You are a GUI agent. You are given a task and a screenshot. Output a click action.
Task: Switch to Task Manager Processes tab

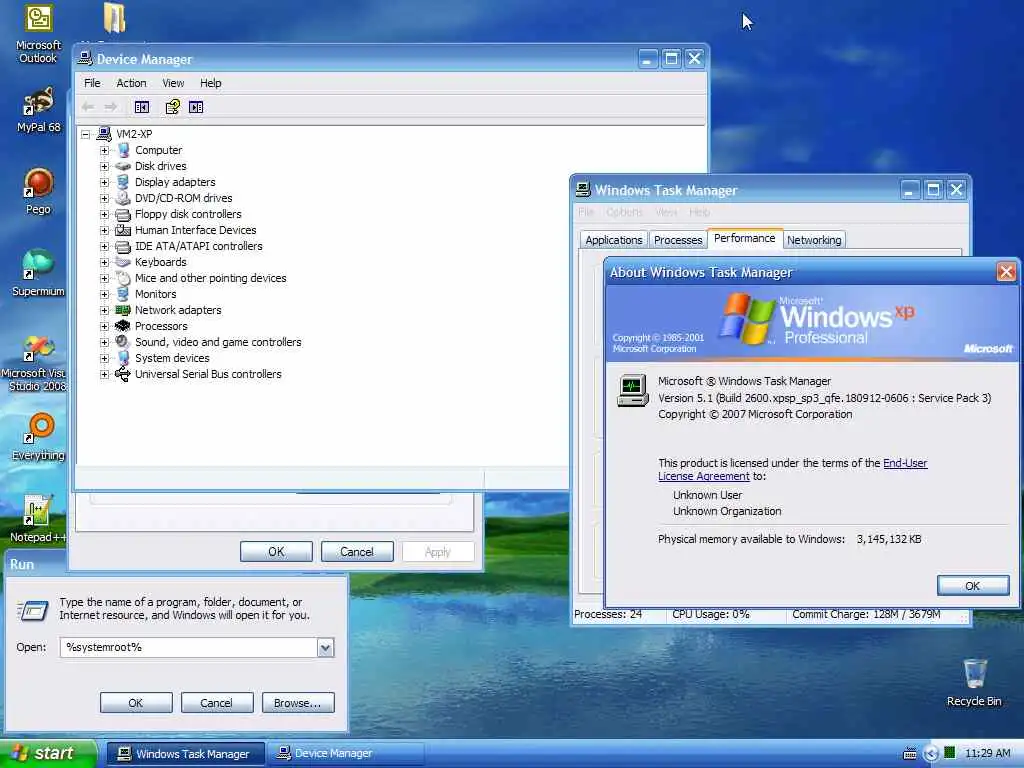tap(678, 240)
